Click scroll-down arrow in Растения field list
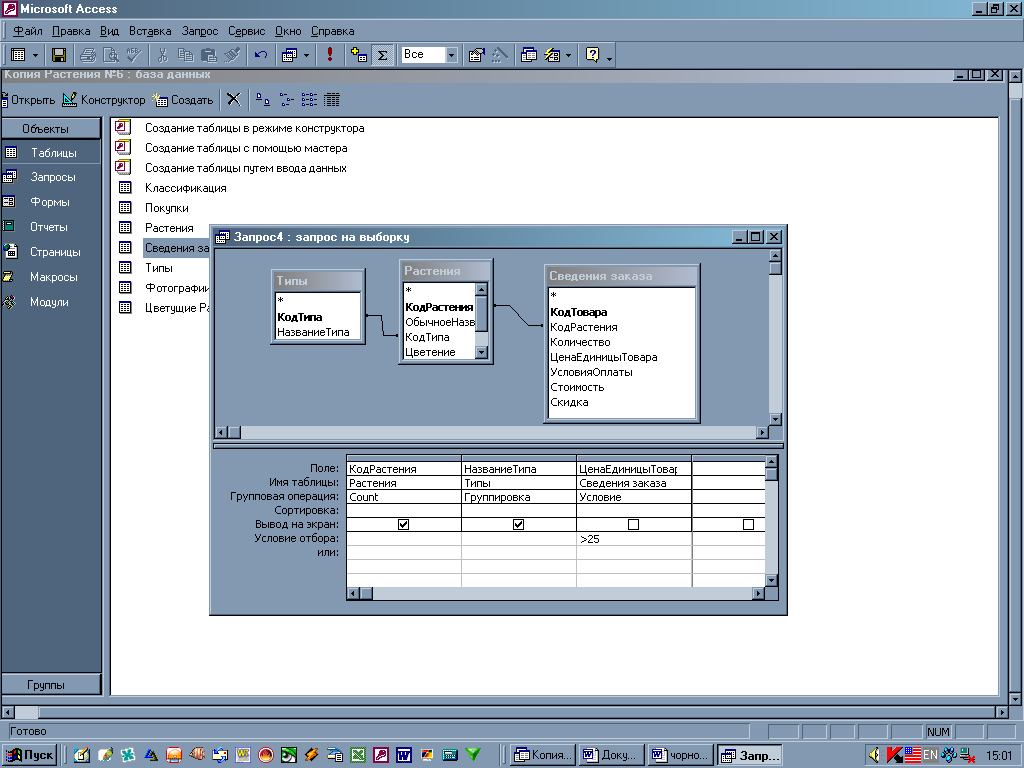The width and height of the screenshot is (1024, 768). click(481, 353)
